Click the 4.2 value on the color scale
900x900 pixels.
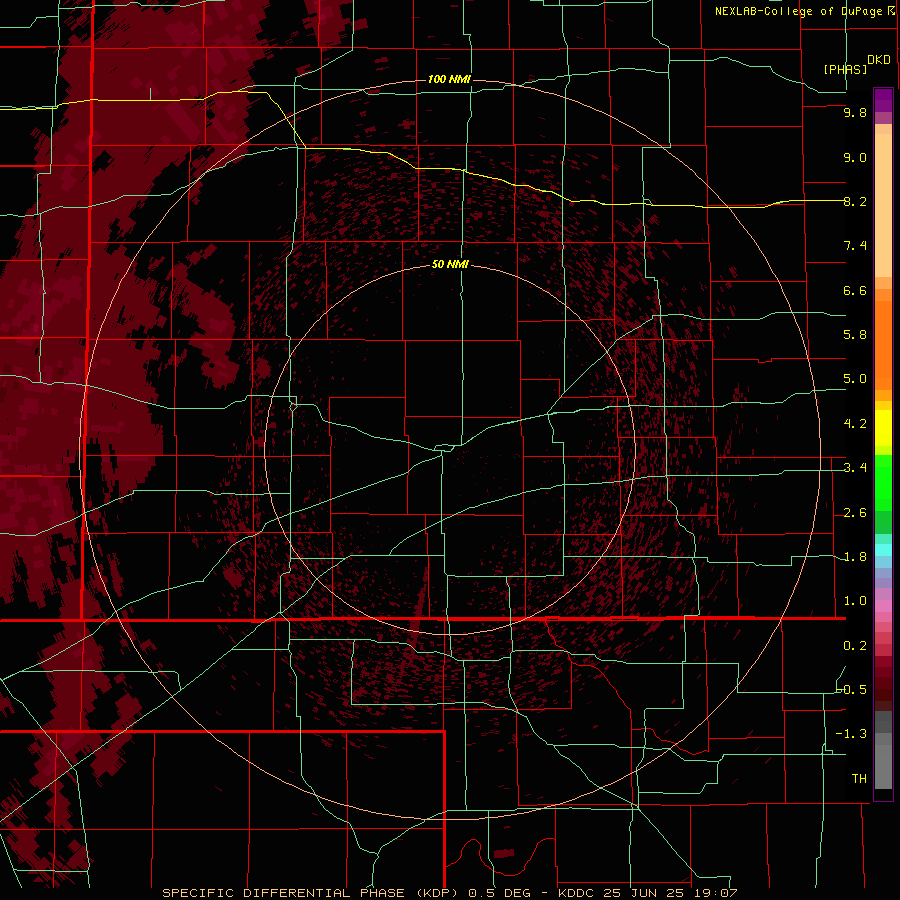click(855, 424)
